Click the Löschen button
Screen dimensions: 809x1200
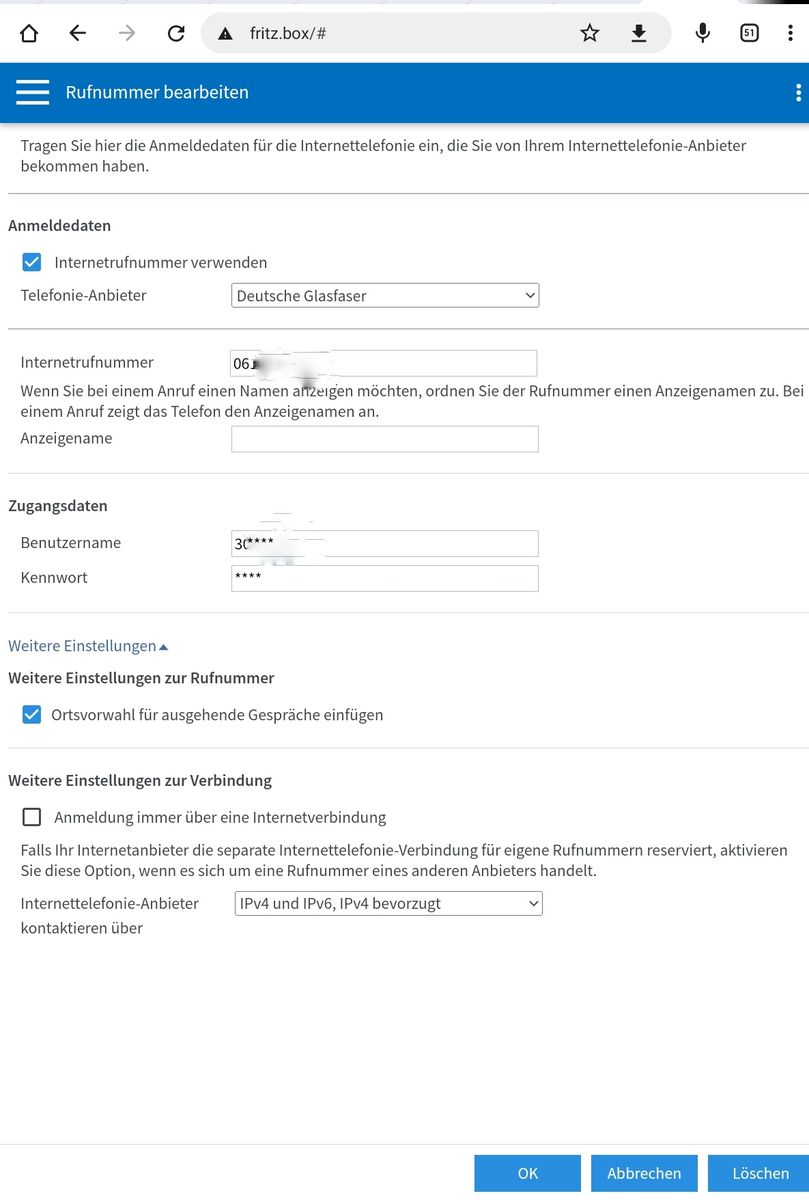pos(761,1173)
